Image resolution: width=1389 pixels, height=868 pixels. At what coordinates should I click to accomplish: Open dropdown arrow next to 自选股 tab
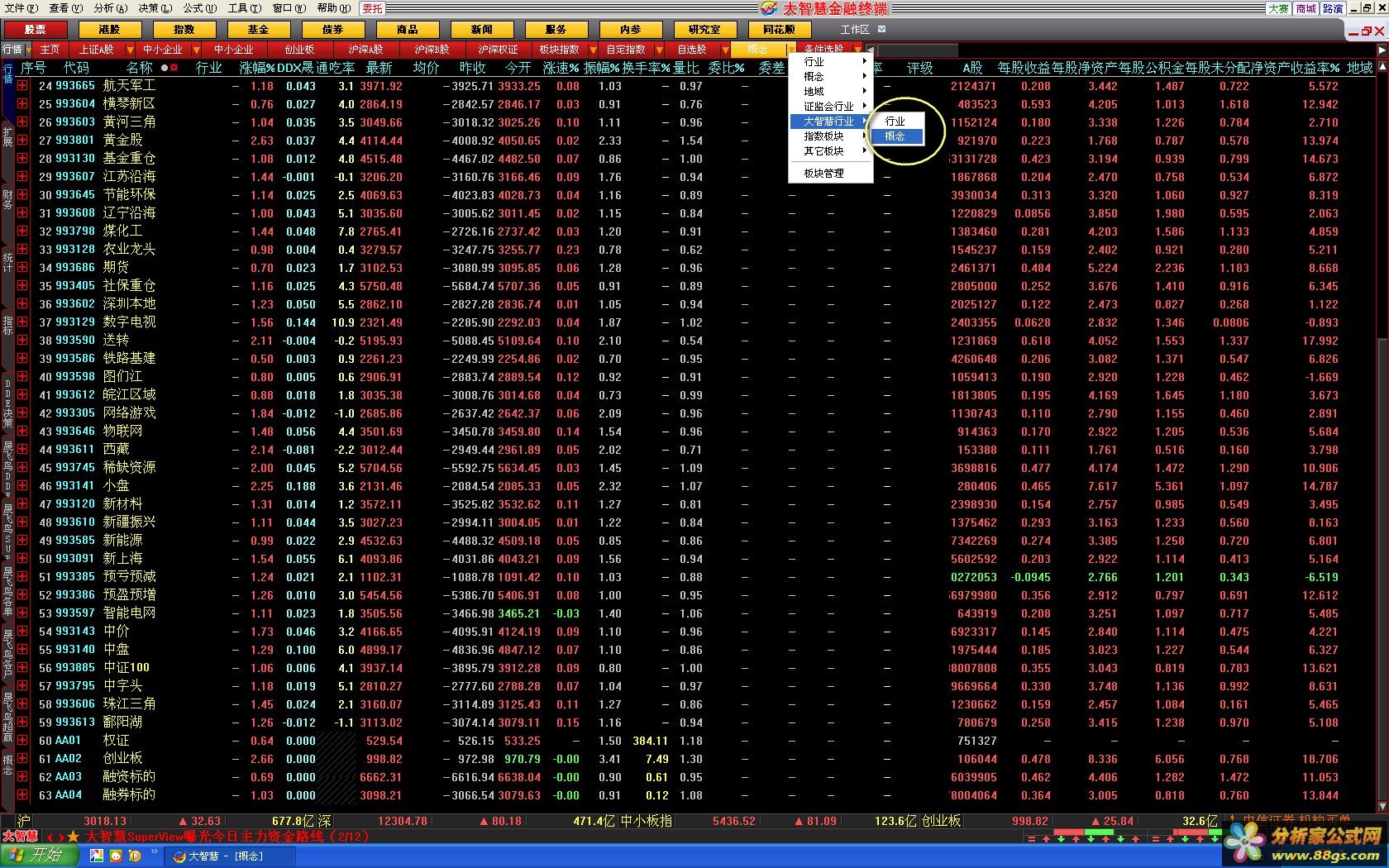[725, 50]
